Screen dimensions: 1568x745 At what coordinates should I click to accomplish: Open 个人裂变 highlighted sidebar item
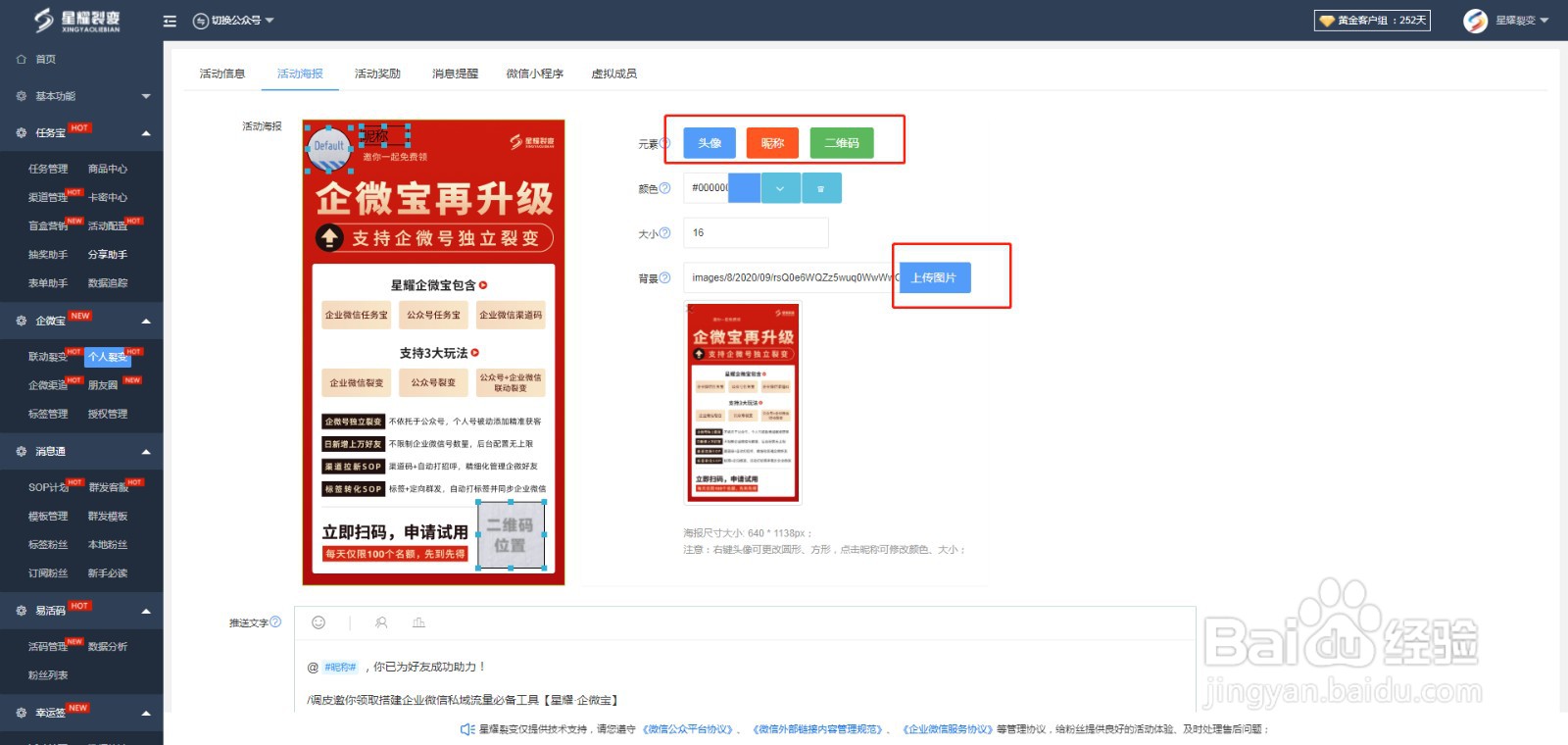[108, 357]
